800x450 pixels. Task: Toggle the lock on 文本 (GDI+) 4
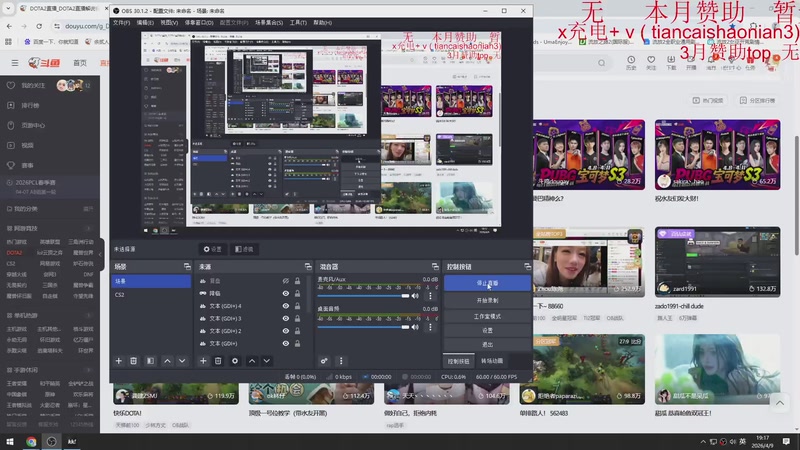pos(297,306)
